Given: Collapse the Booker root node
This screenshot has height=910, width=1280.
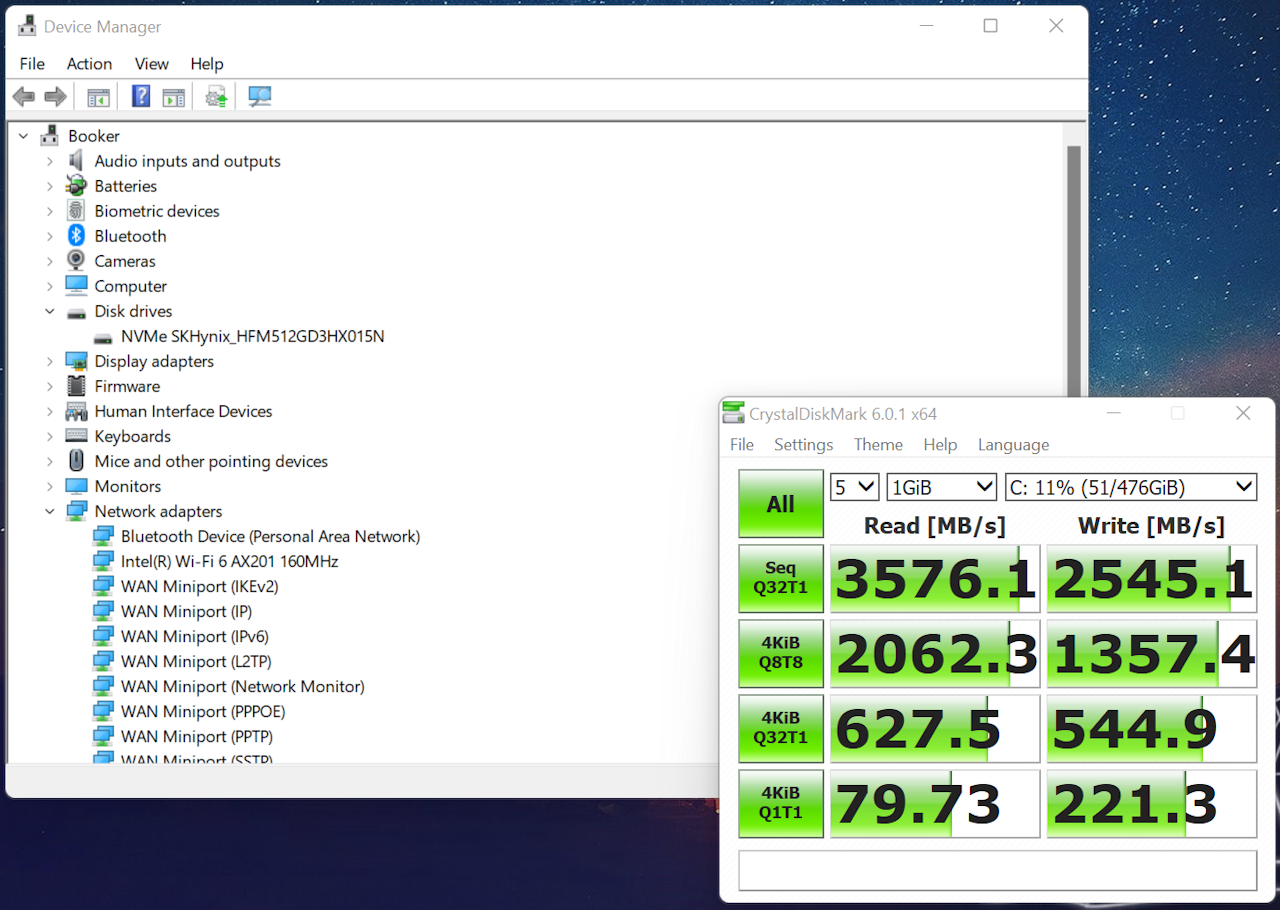Looking at the screenshot, I should [x=23, y=136].
